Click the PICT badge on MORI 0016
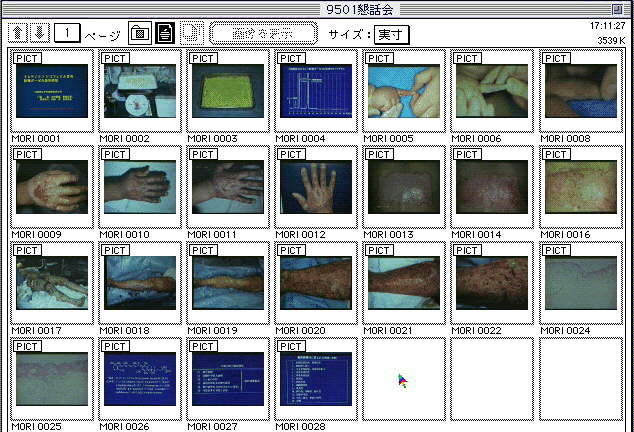Screen dimensions: 634x432 pos(555,155)
